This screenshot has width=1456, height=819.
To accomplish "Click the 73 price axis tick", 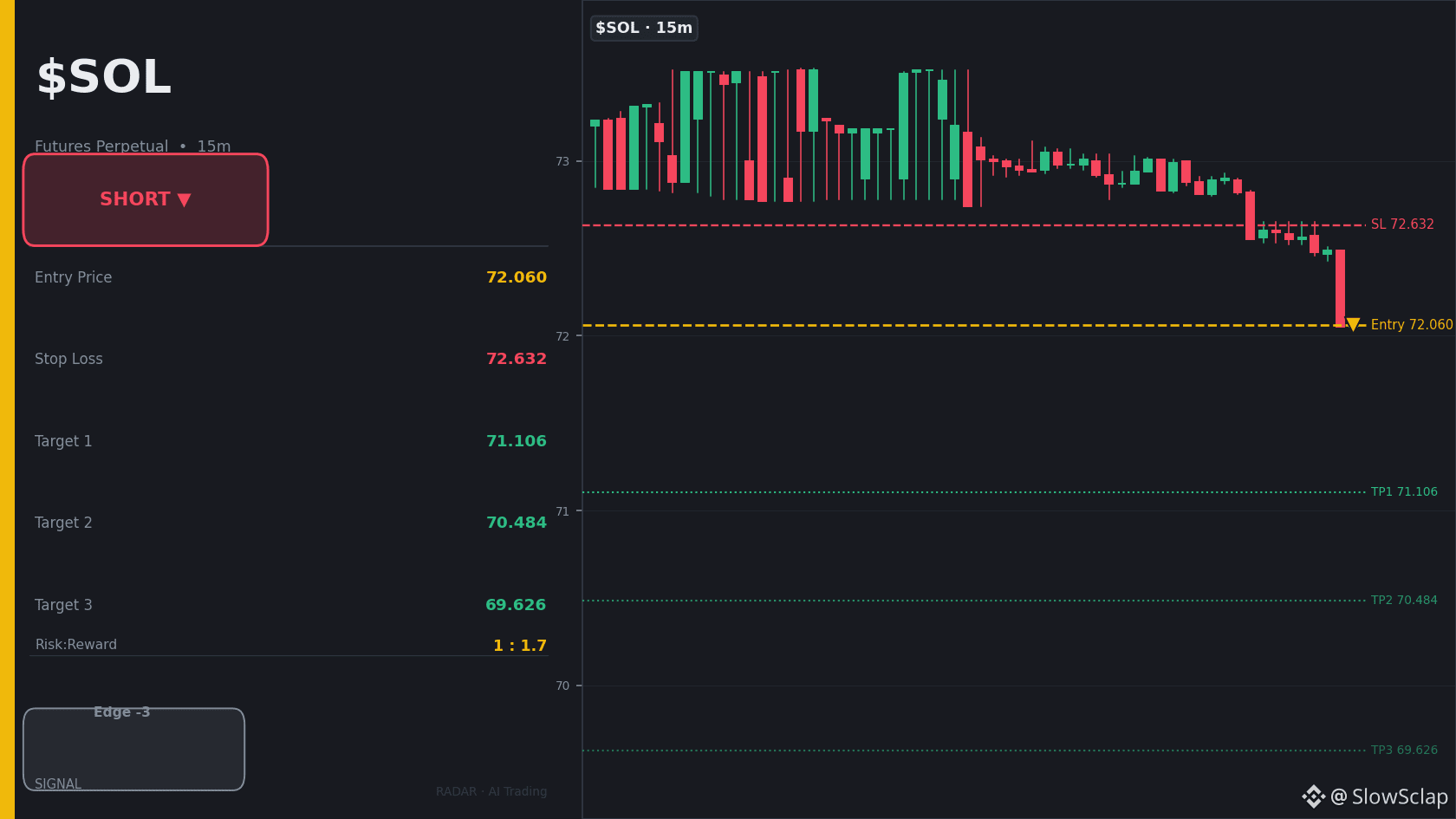I will [562, 161].
